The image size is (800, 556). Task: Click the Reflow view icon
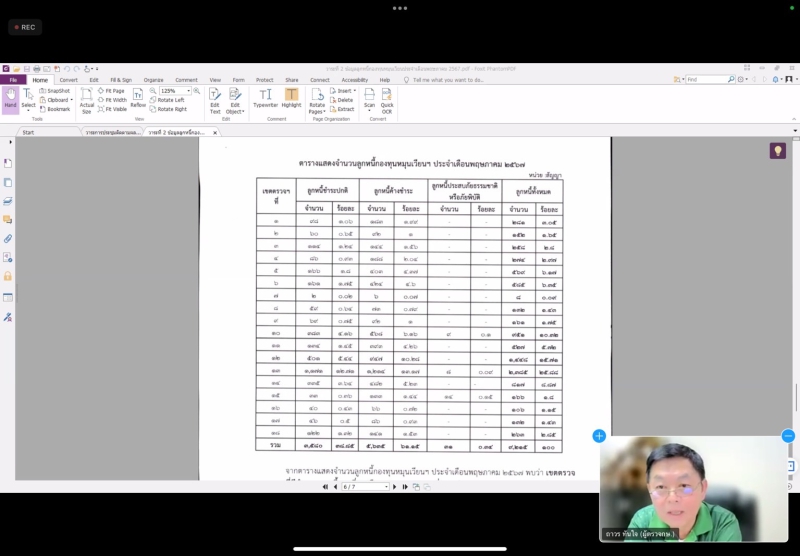coord(138,98)
